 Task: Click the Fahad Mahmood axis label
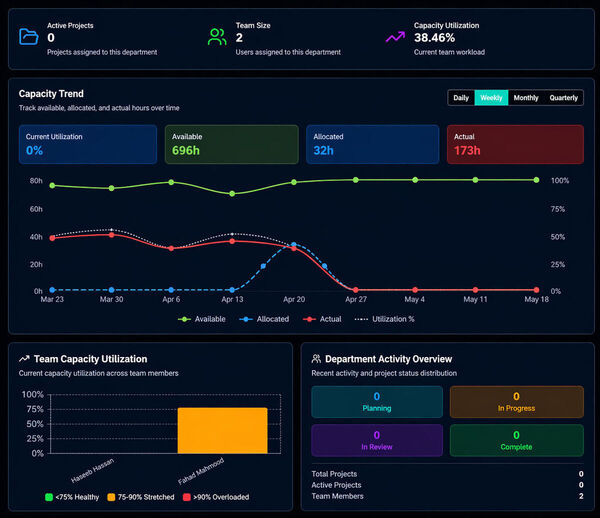(x=201, y=471)
